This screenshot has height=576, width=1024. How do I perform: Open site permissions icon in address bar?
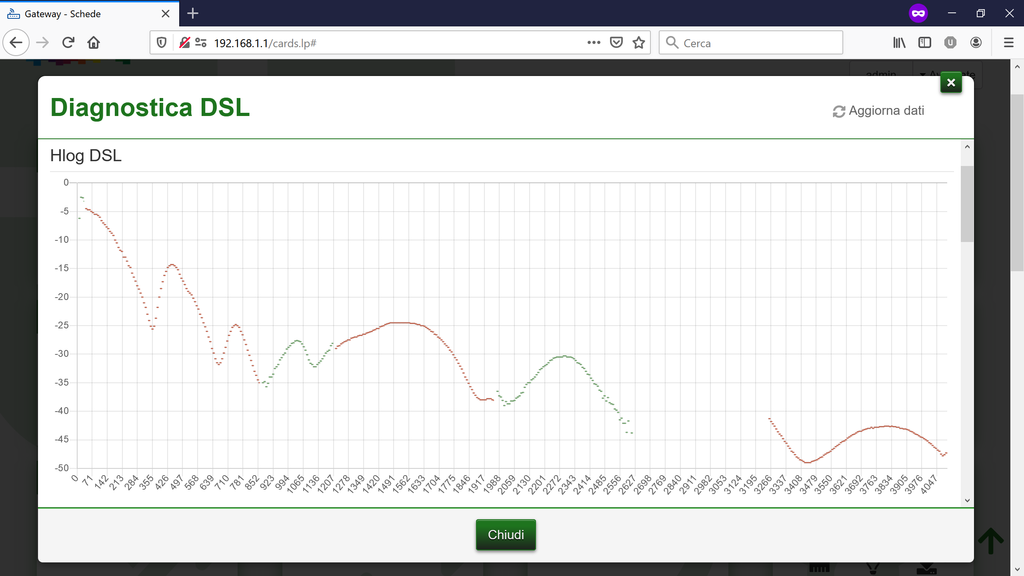pyautogui.click(x=200, y=42)
